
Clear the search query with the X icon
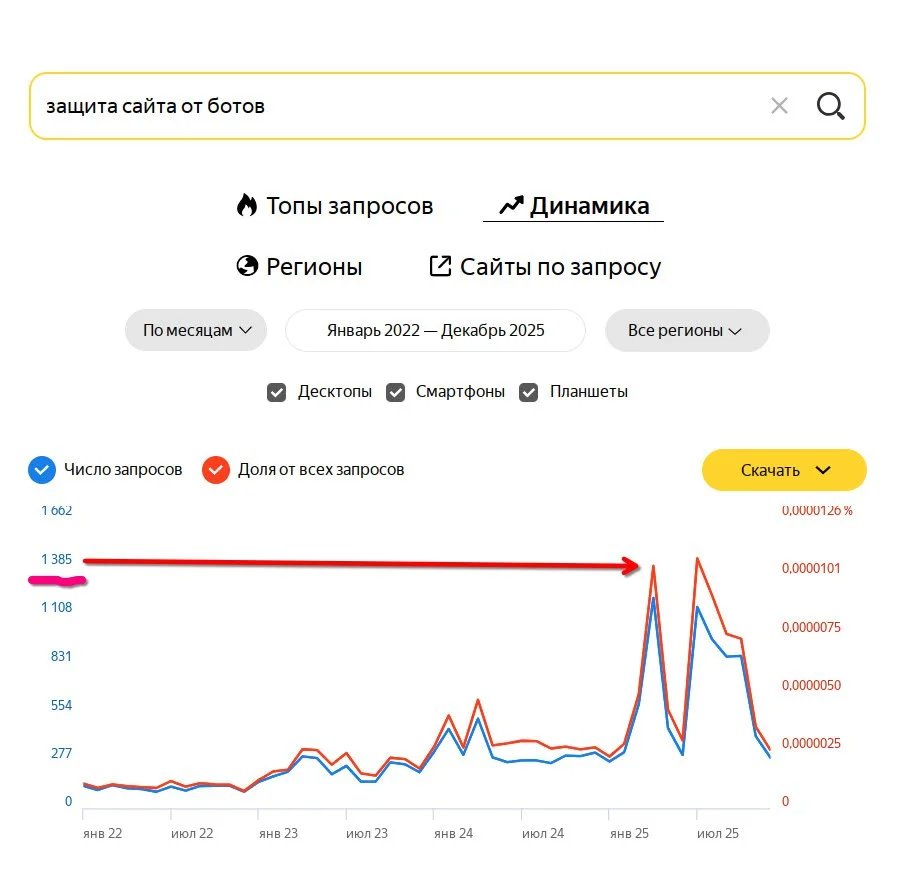pos(779,105)
